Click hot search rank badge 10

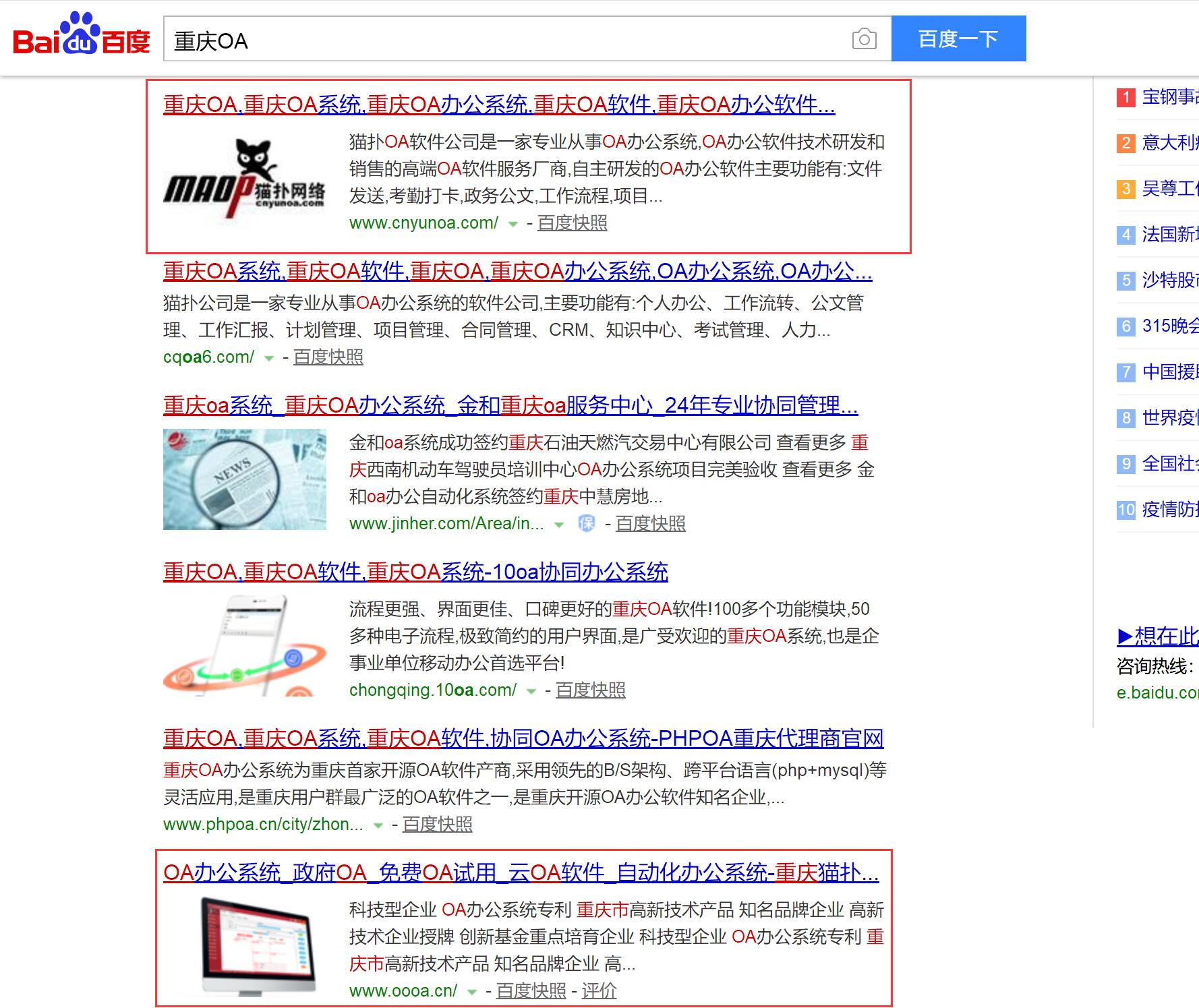pyautogui.click(x=1125, y=510)
